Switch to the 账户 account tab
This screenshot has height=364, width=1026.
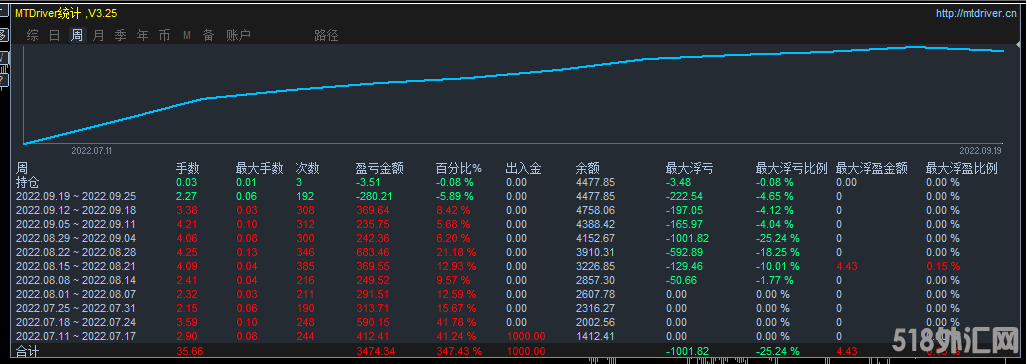pos(238,35)
